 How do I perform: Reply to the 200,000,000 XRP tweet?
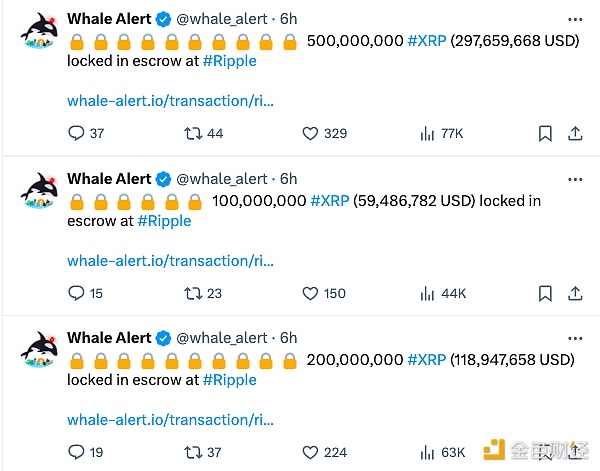[x=76, y=452]
